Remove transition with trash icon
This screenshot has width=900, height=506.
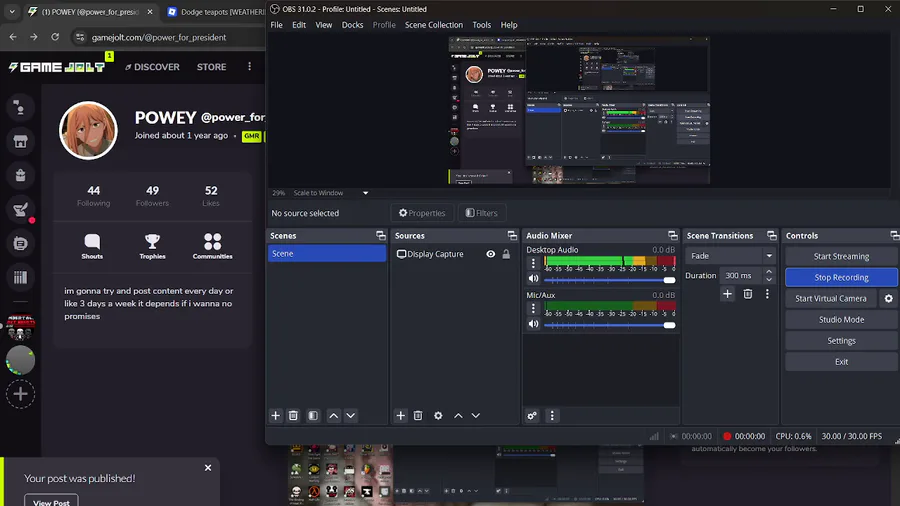pos(747,294)
